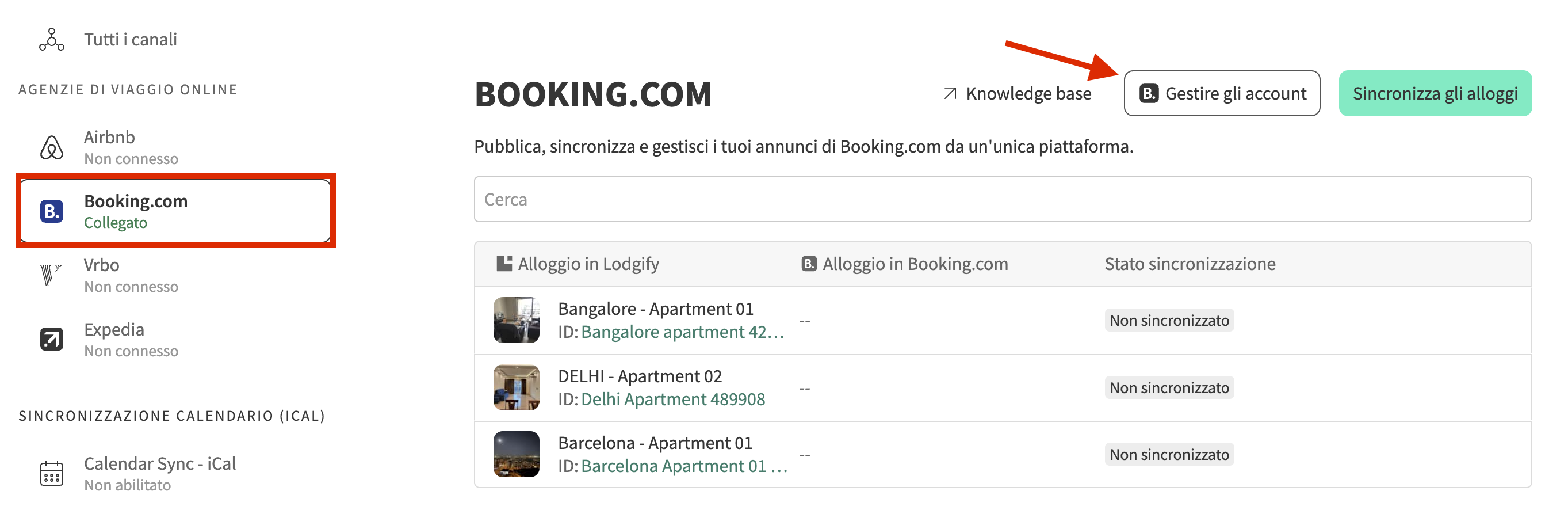Open the Knowledge base link
Image resolution: width=1568 pixels, height=525 pixels.
coord(1028,94)
